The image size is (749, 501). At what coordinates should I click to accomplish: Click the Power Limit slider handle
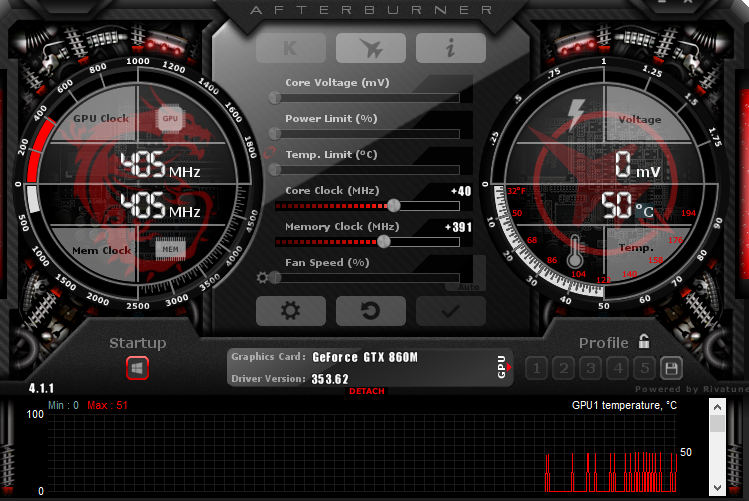tap(275, 134)
